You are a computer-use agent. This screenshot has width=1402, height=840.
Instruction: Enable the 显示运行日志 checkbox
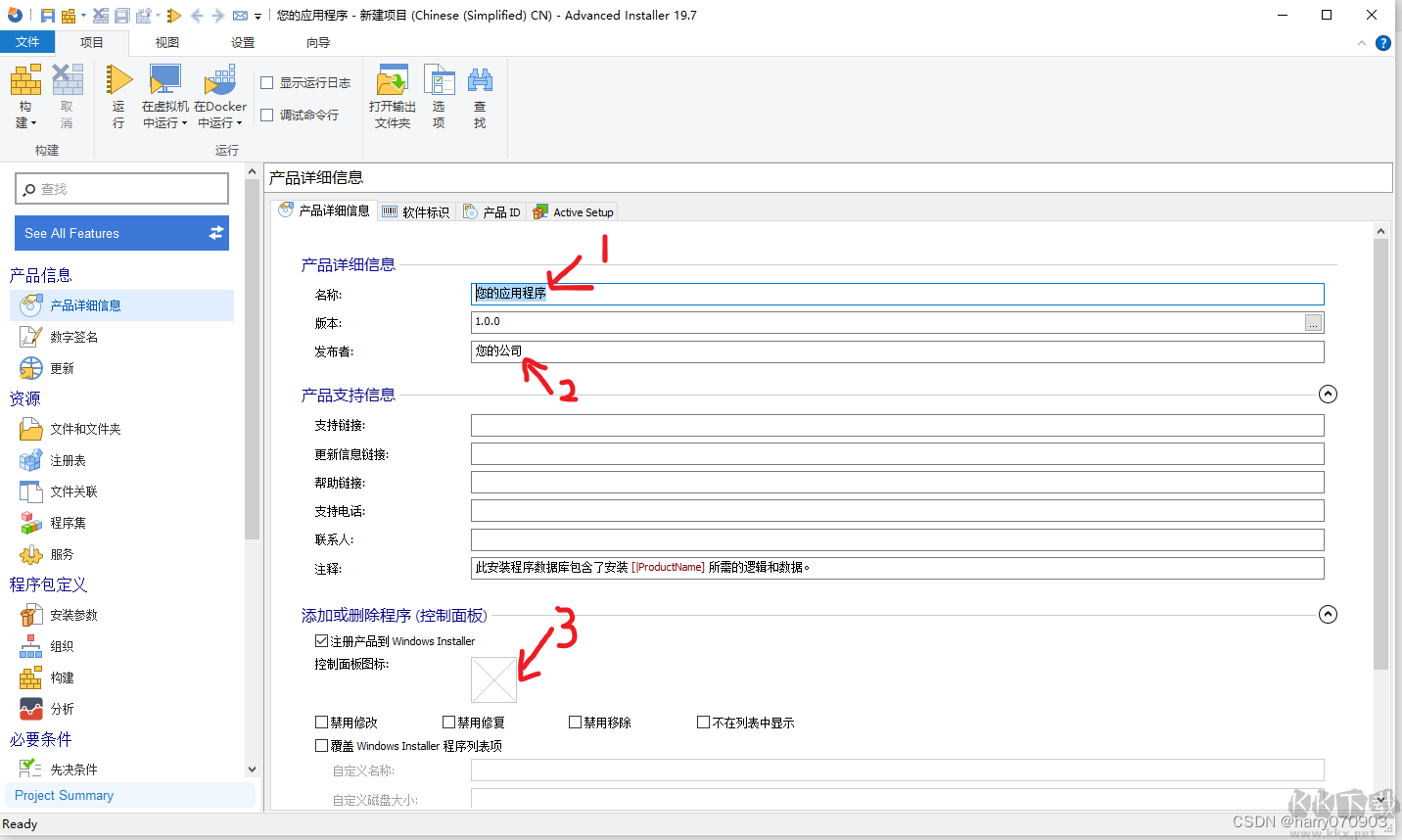click(x=268, y=83)
